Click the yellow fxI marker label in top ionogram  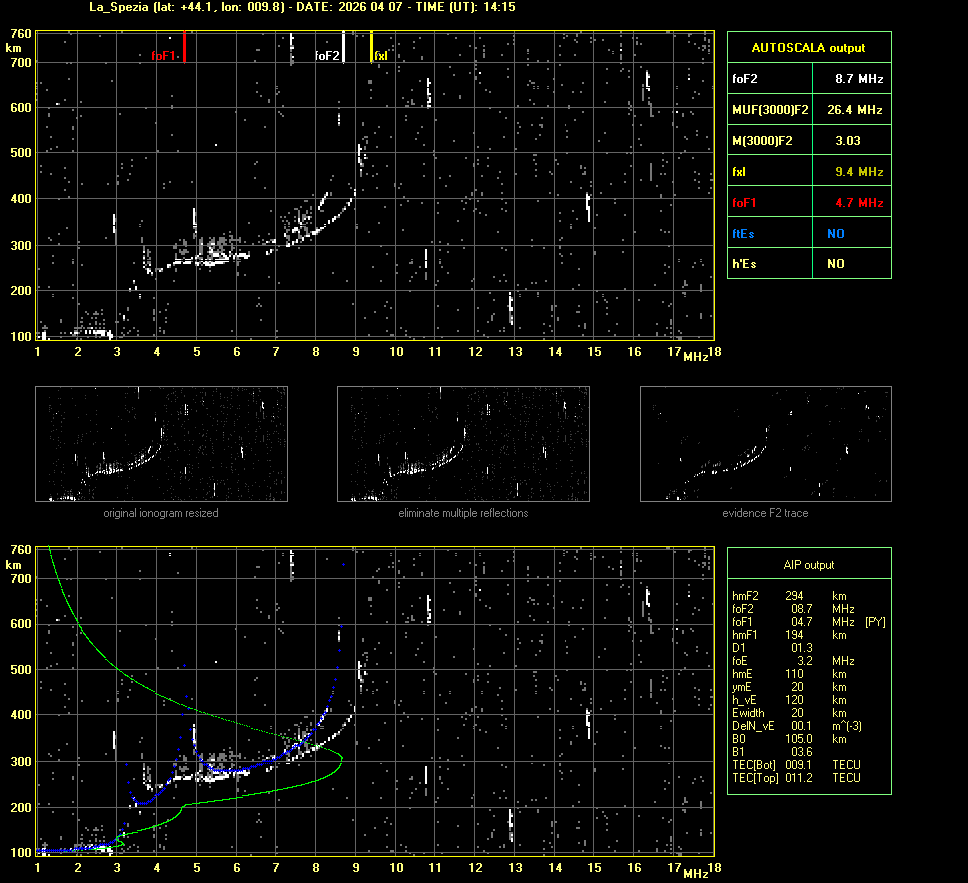[x=381, y=56]
